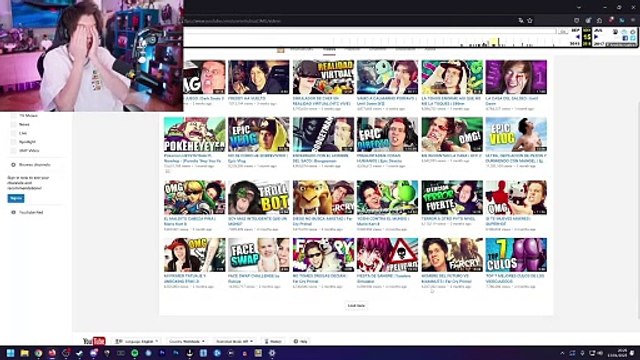Screen dimensions: 640x360
Task: Click the blue Sign in button in the sidebar
Action: point(16,198)
